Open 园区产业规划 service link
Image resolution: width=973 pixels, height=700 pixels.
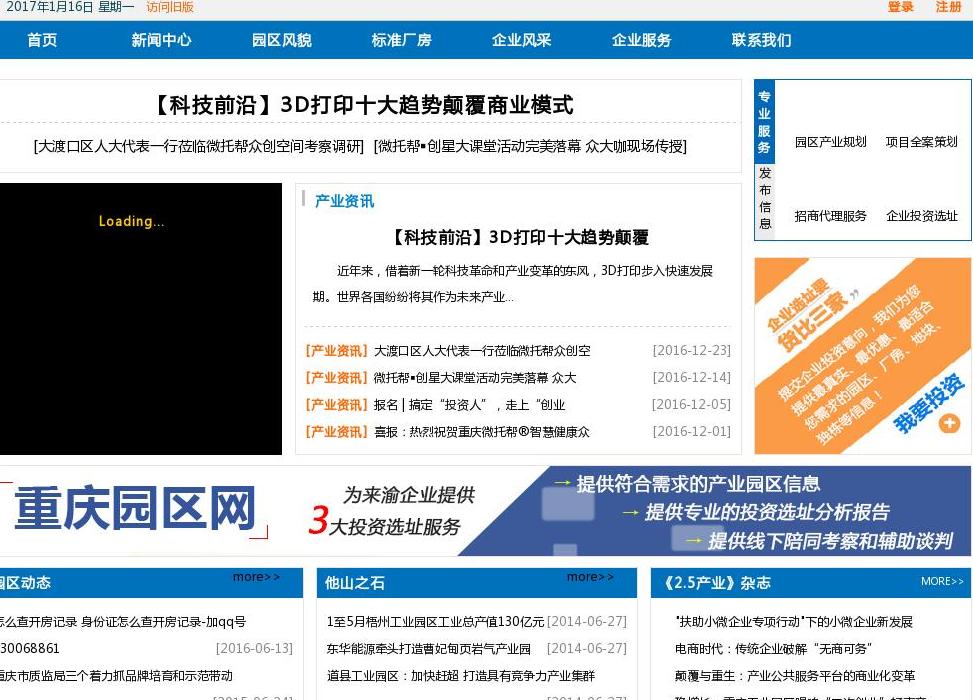coord(830,142)
